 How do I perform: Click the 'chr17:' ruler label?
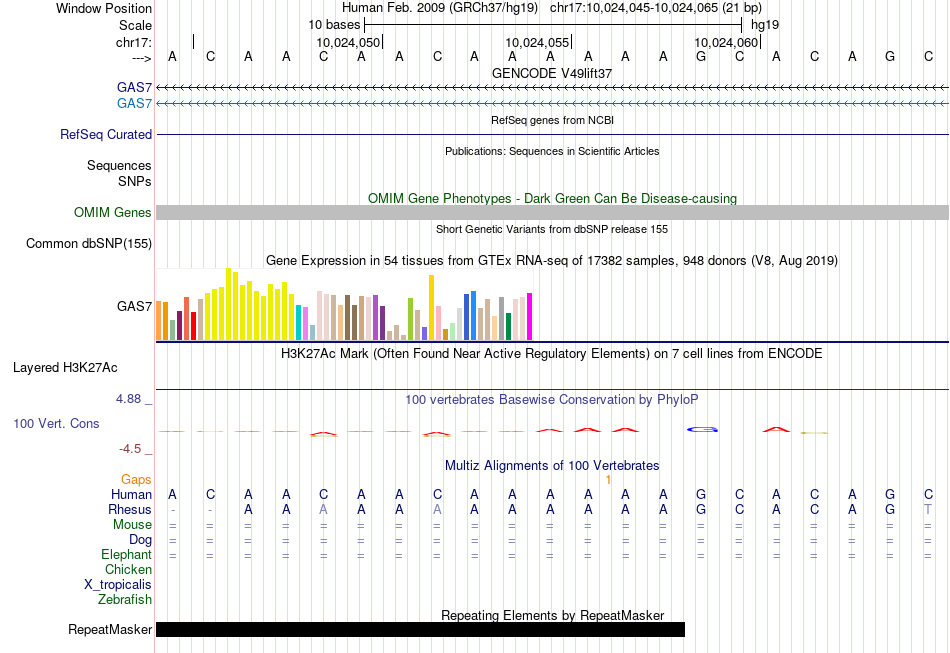[x=134, y=42]
